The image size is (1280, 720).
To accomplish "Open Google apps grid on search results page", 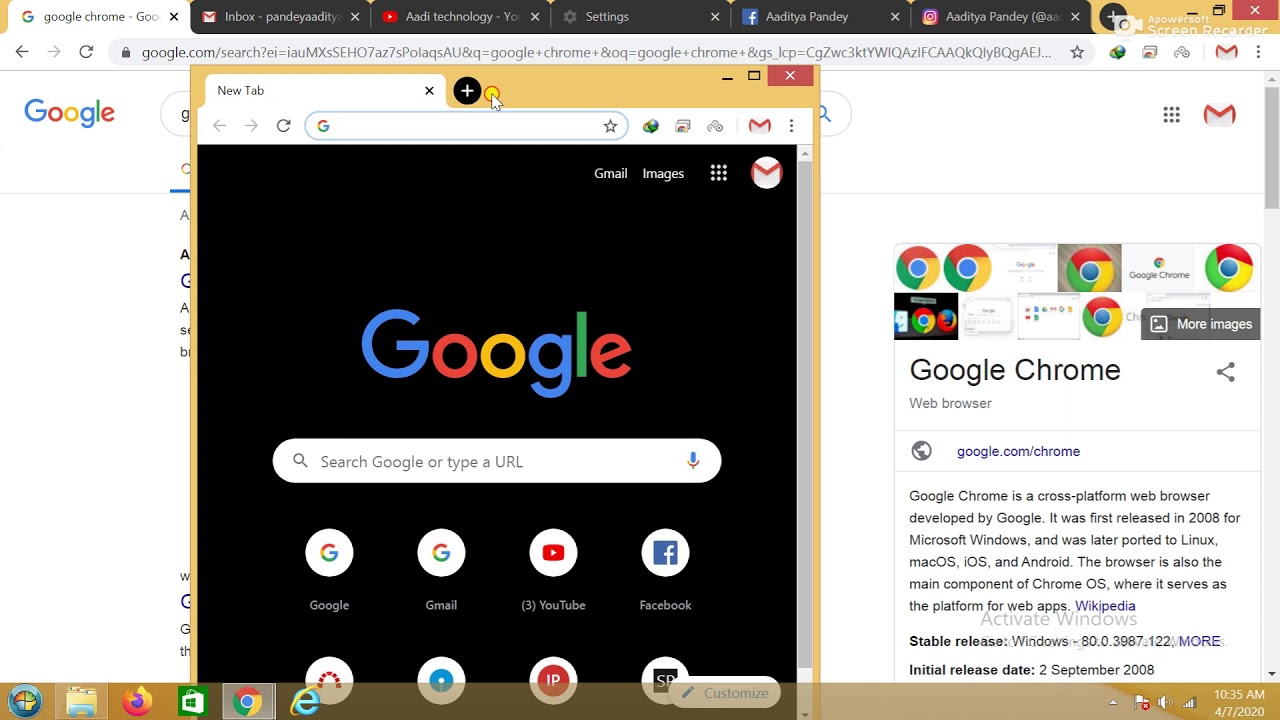I will tap(1172, 115).
